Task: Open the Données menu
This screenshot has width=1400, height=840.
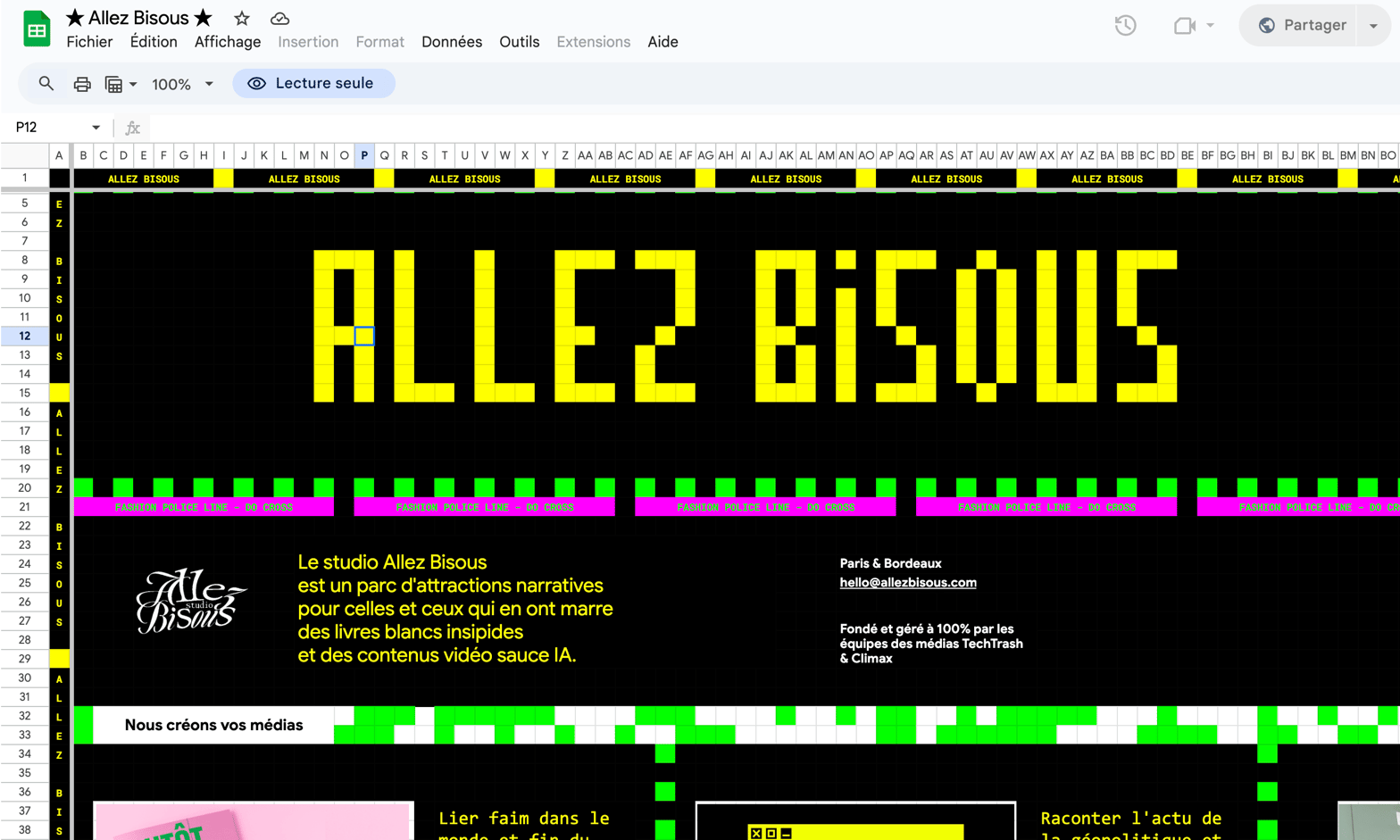Action: [452, 42]
